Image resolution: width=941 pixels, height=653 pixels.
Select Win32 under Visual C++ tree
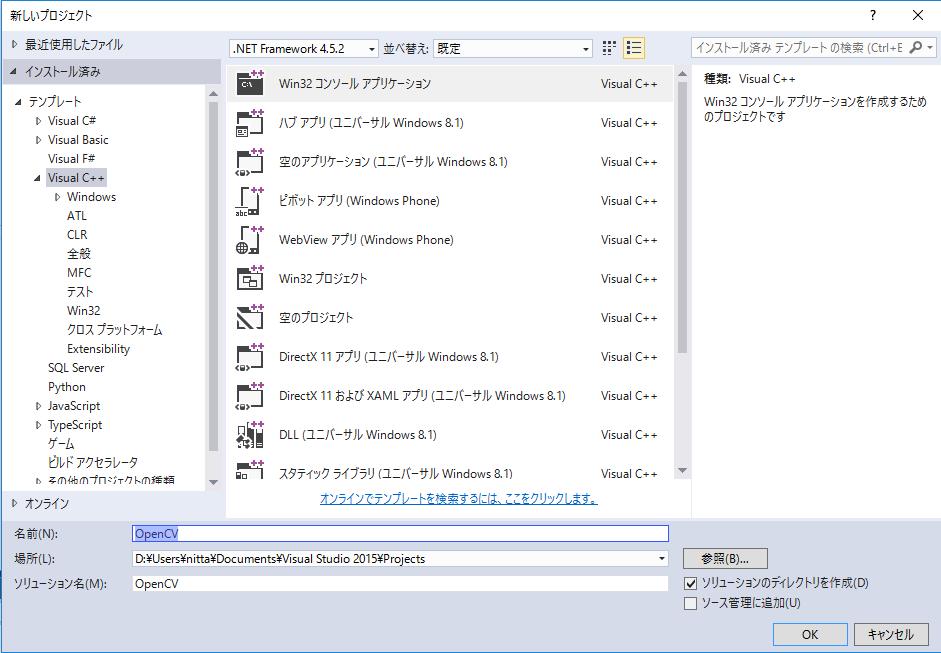pyautogui.click(x=83, y=311)
